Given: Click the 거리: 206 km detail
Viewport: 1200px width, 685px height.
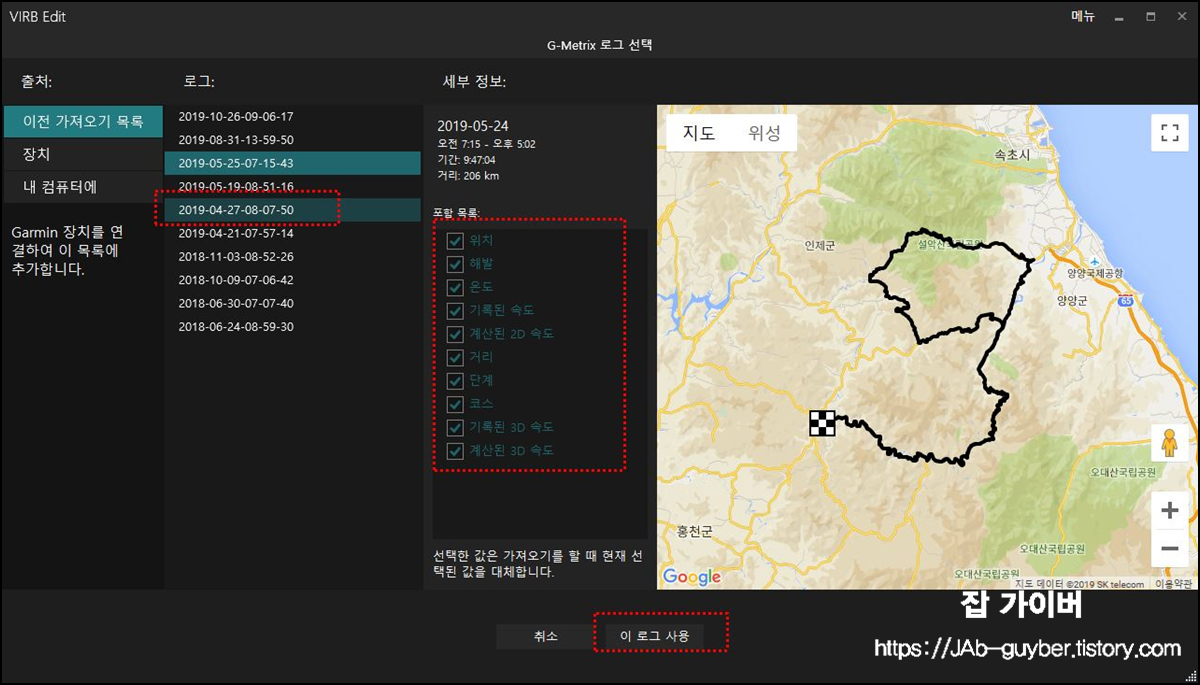Looking at the screenshot, I should point(468,176).
